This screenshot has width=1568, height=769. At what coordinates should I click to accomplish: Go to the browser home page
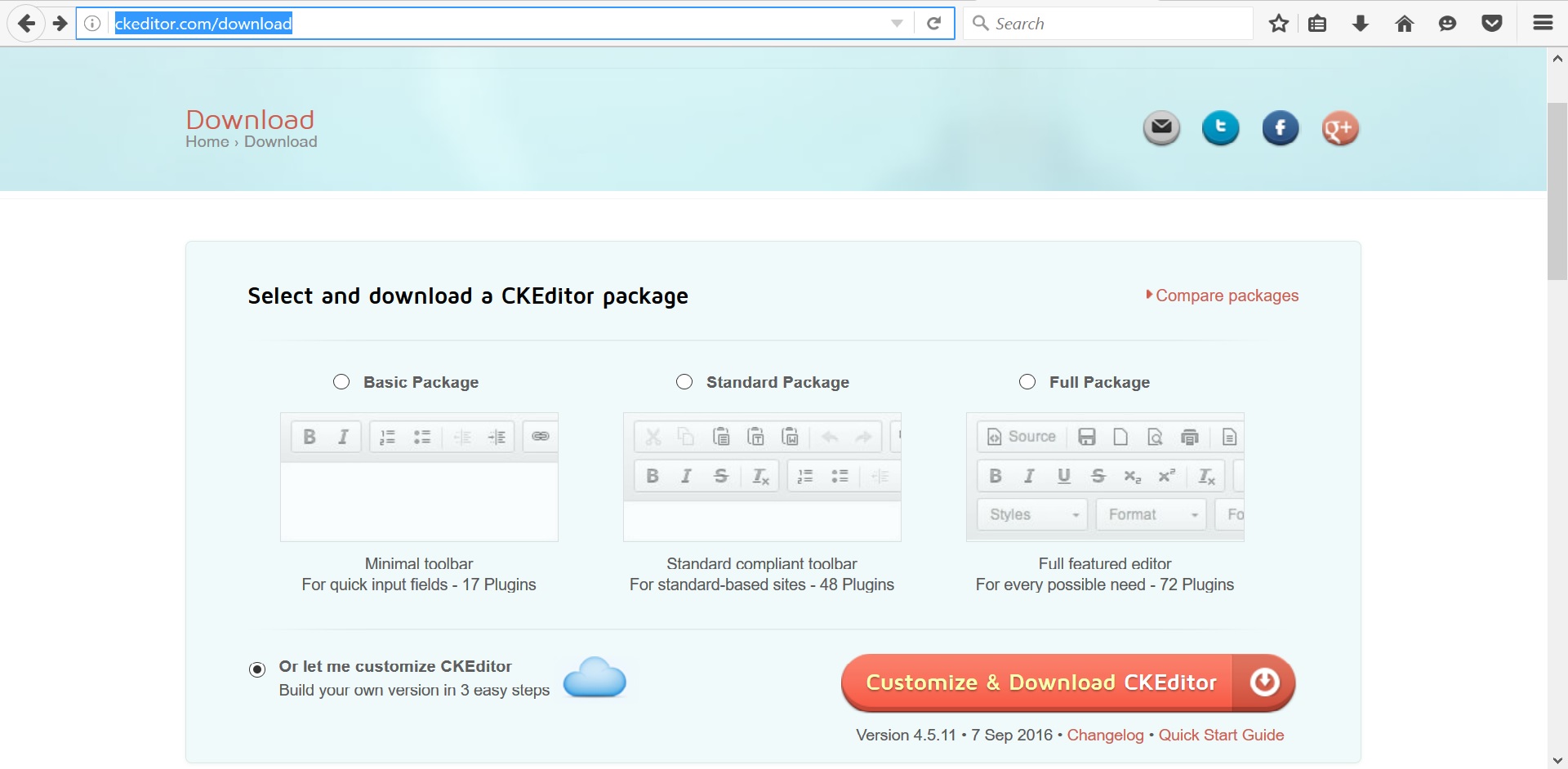pyautogui.click(x=1404, y=23)
